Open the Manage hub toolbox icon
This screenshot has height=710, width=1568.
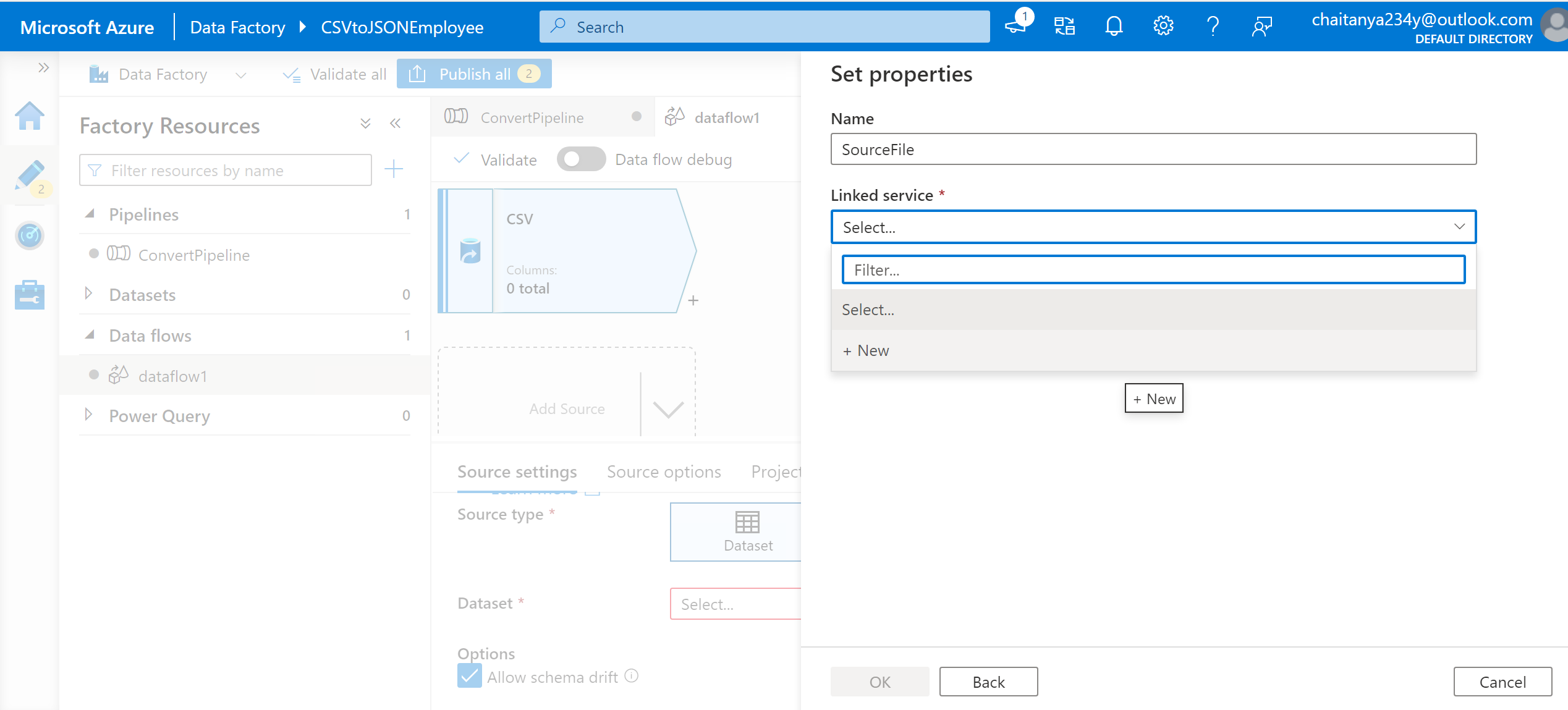click(x=30, y=295)
